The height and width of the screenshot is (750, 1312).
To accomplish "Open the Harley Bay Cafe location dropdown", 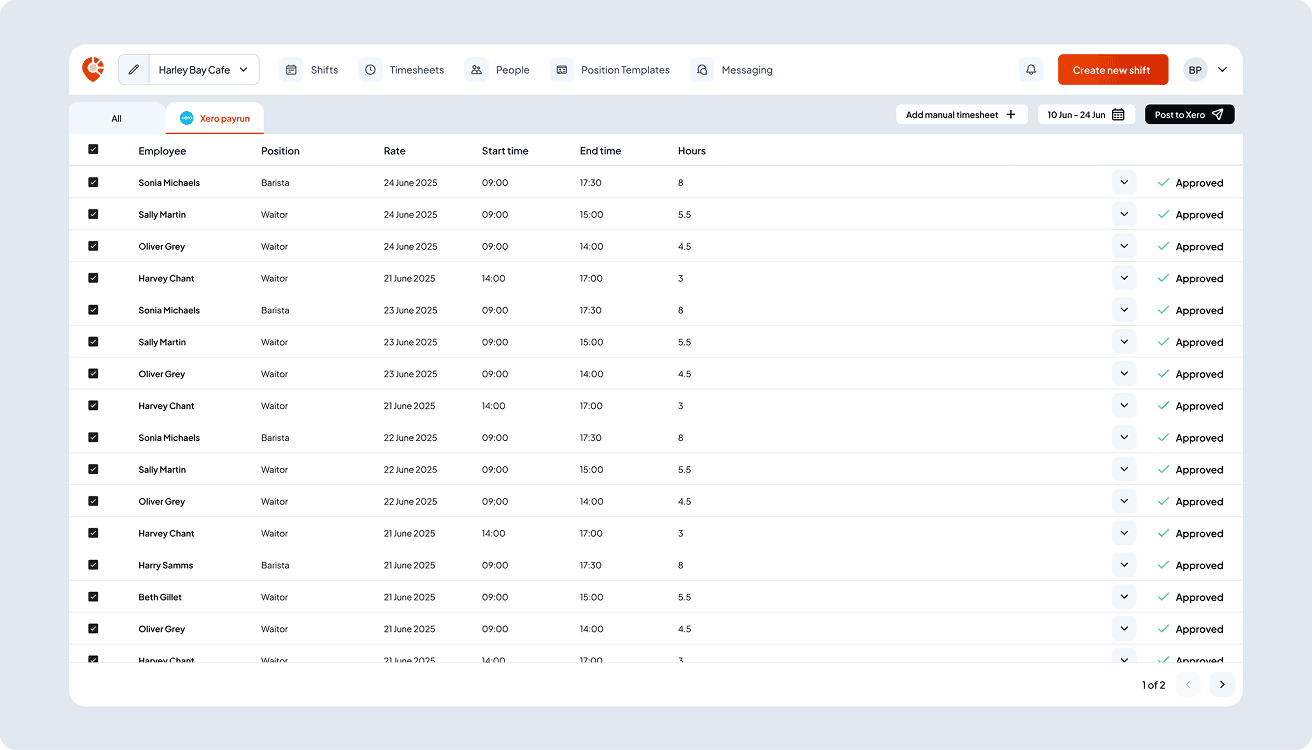I will (x=204, y=70).
